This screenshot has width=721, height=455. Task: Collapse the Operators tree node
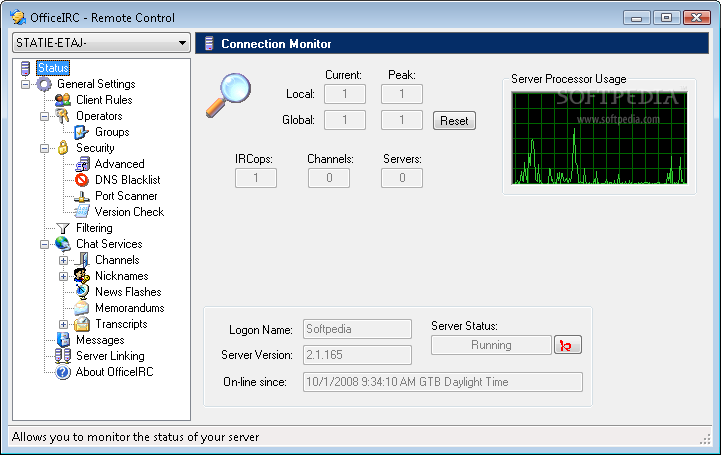coord(44,116)
